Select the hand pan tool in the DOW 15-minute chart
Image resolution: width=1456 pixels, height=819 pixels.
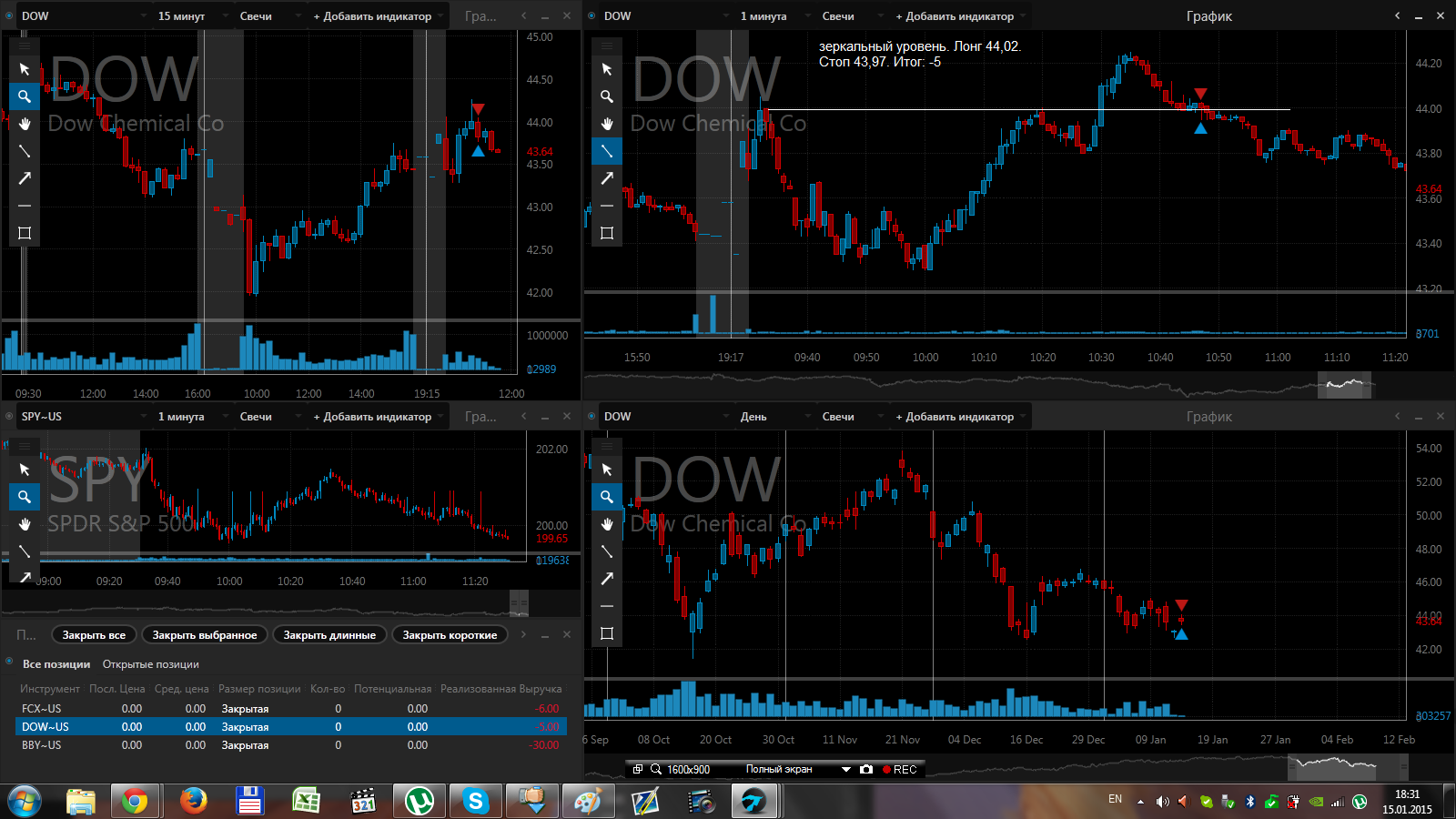click(x=25, y=124)
